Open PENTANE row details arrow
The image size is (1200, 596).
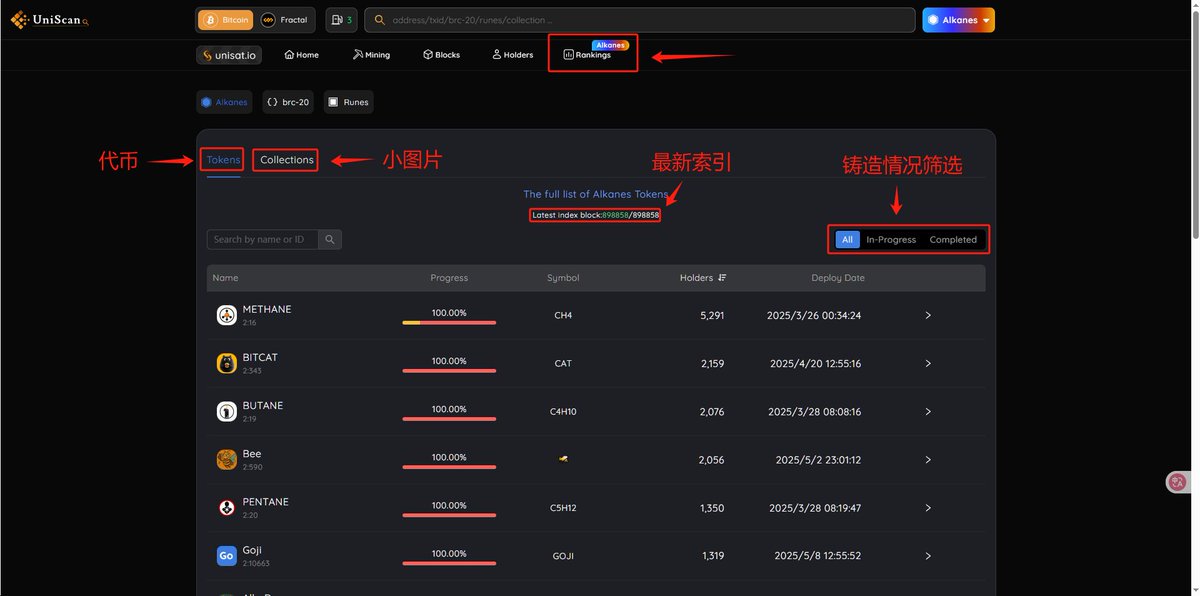[x=928, y=508]
